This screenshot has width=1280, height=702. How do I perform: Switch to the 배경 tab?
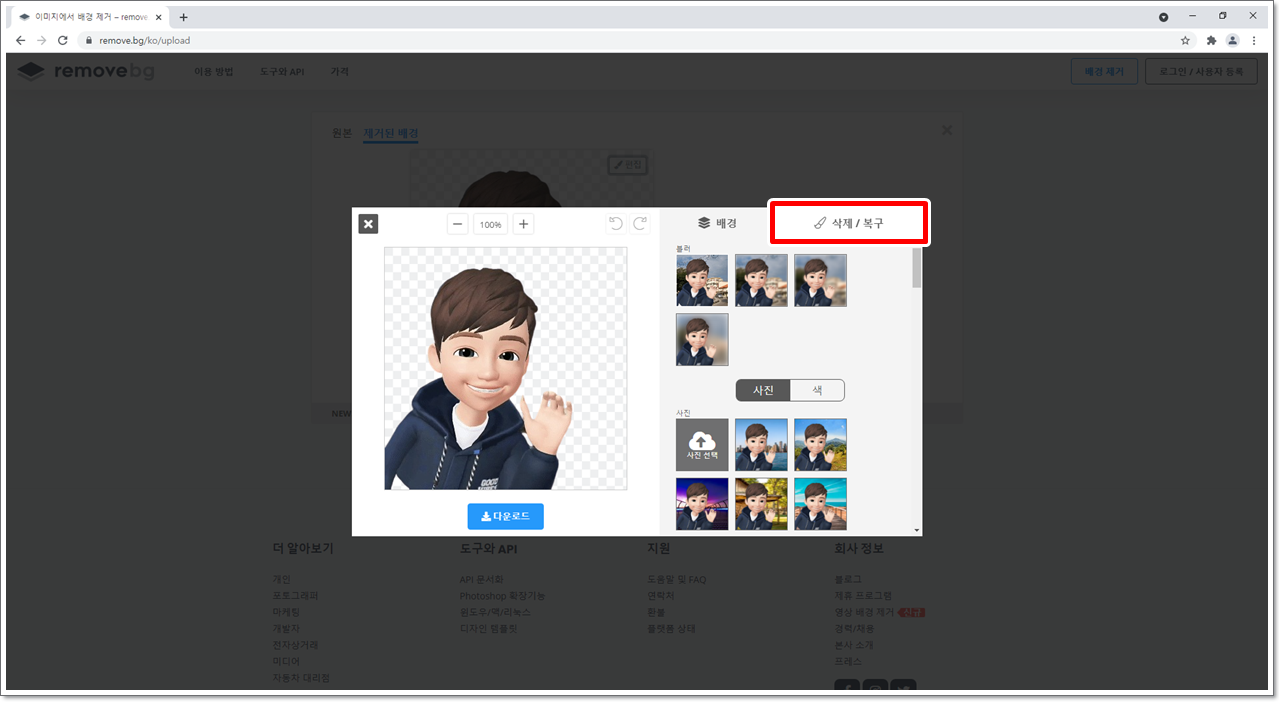[717, 223]
